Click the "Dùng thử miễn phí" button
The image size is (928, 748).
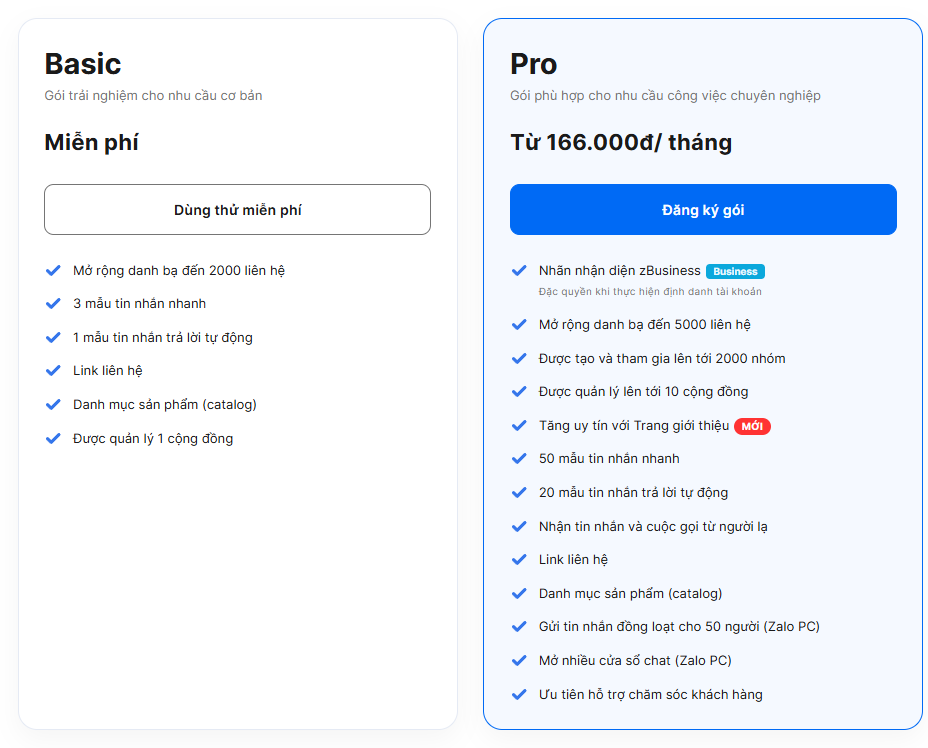point(237,209)
